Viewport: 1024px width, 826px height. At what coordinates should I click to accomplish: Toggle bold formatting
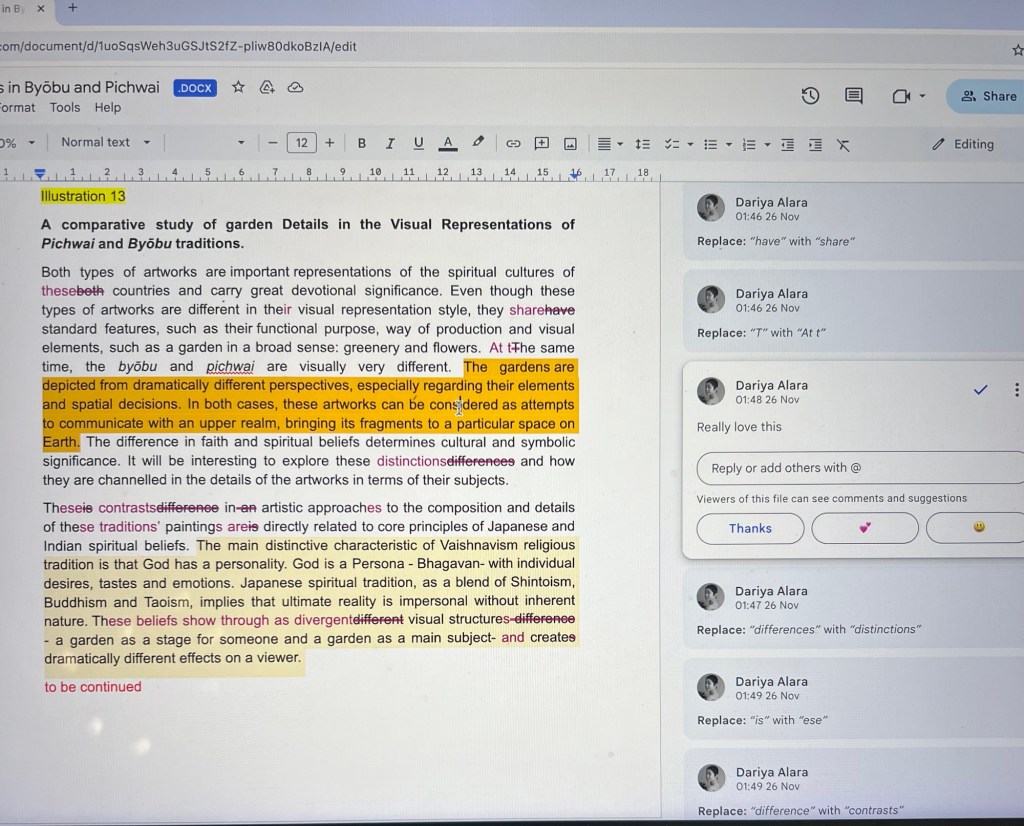pyautogui.click(x=362, y=143)
